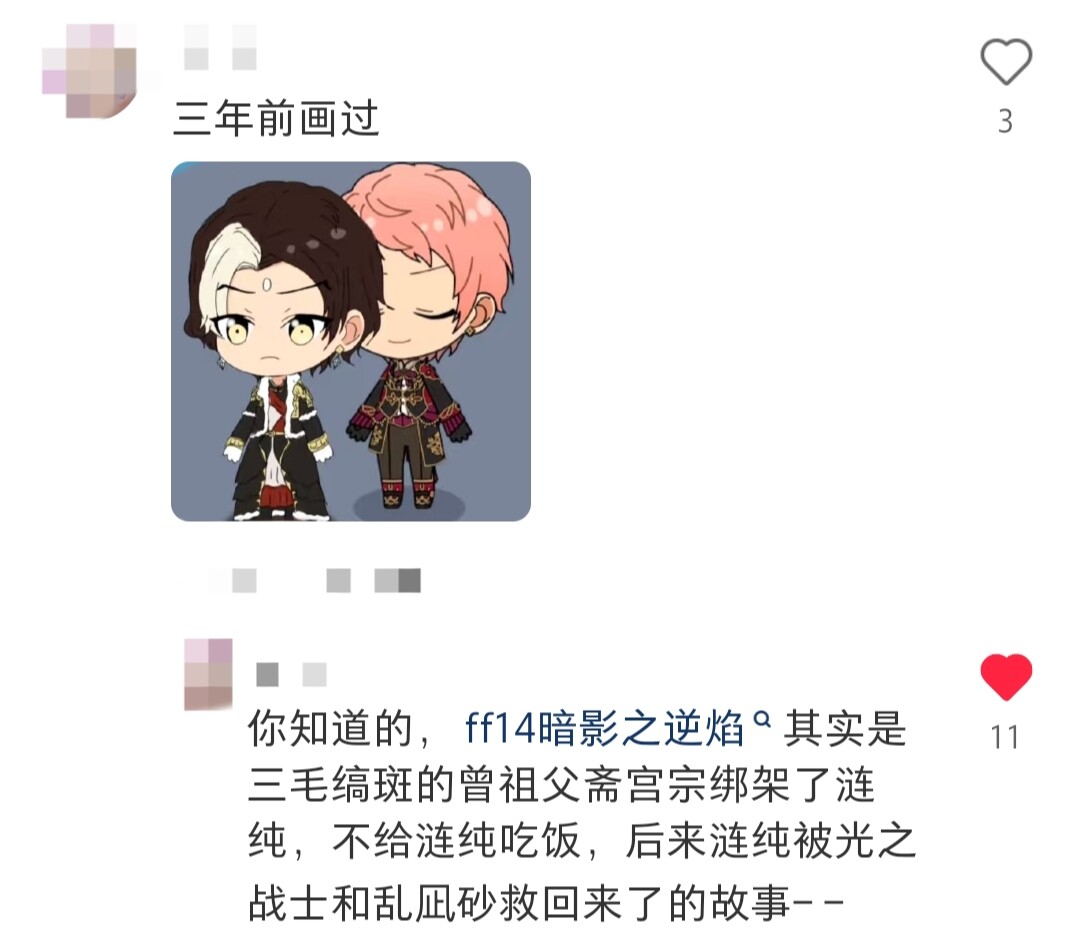1080x947 pixels.
Task: Unlike the reply using the red heart
Action: click(x=1006, y=677)
